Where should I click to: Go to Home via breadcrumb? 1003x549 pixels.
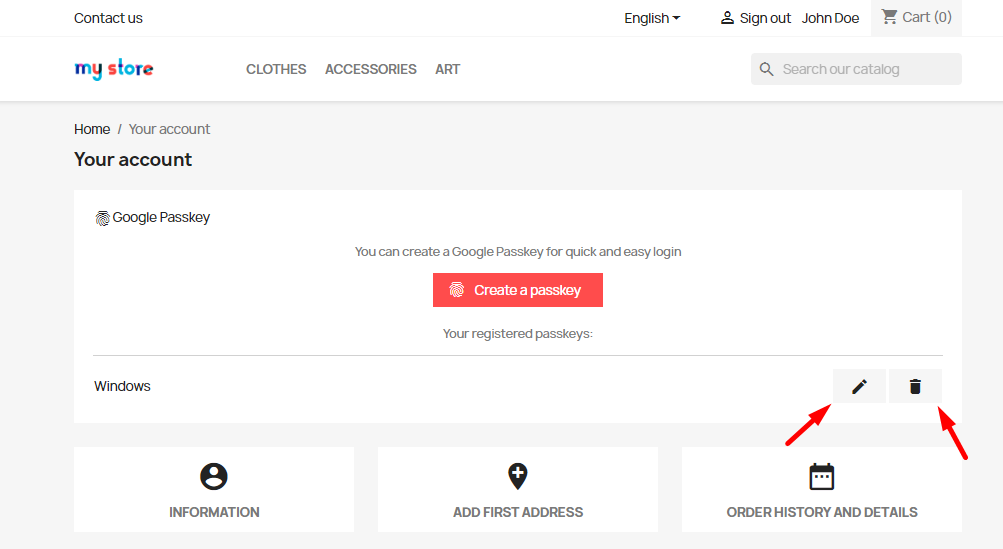point(92,129)
